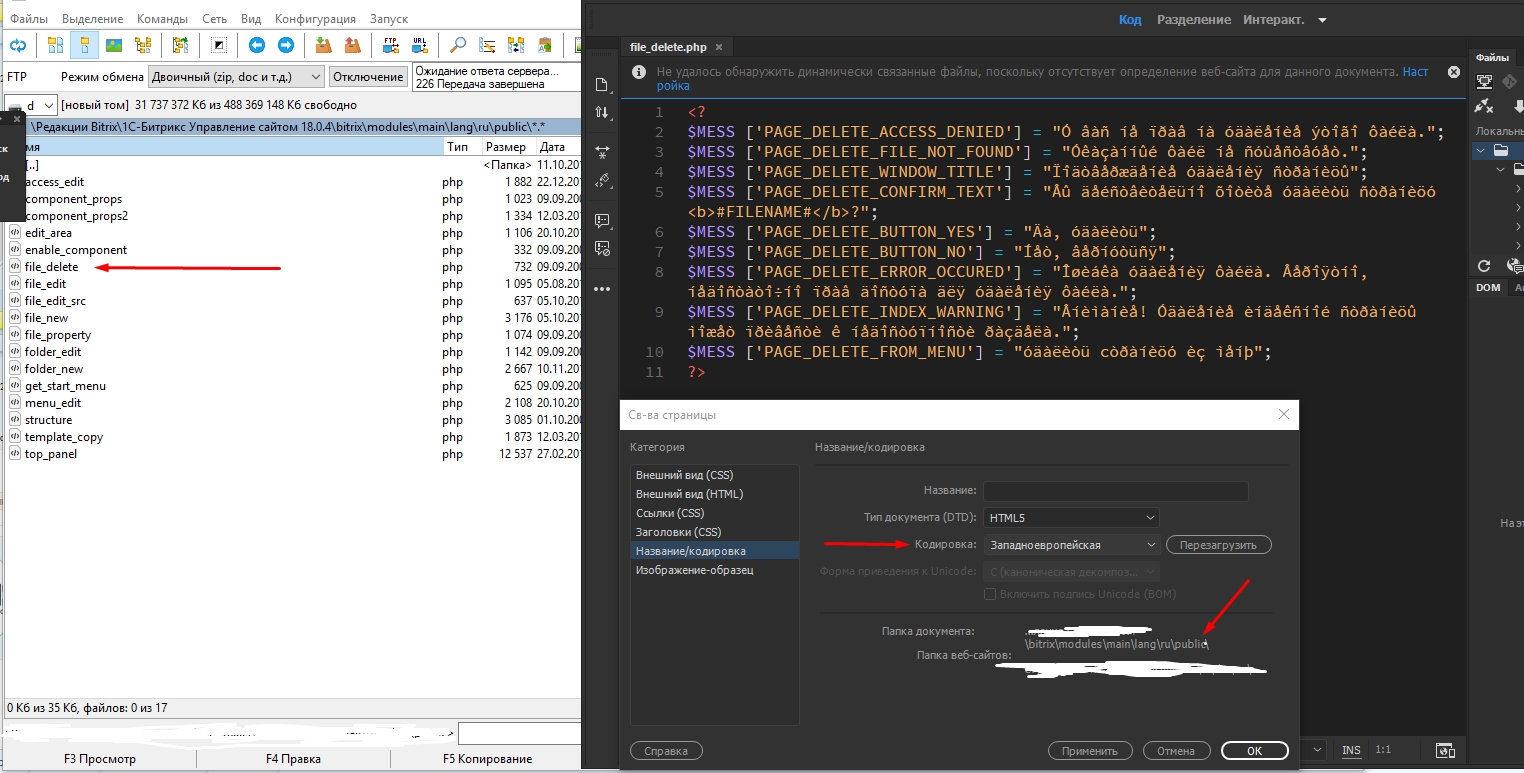Go forward with the blue right arrow icon
1524x773 pixels.
[x=286, y=45]
